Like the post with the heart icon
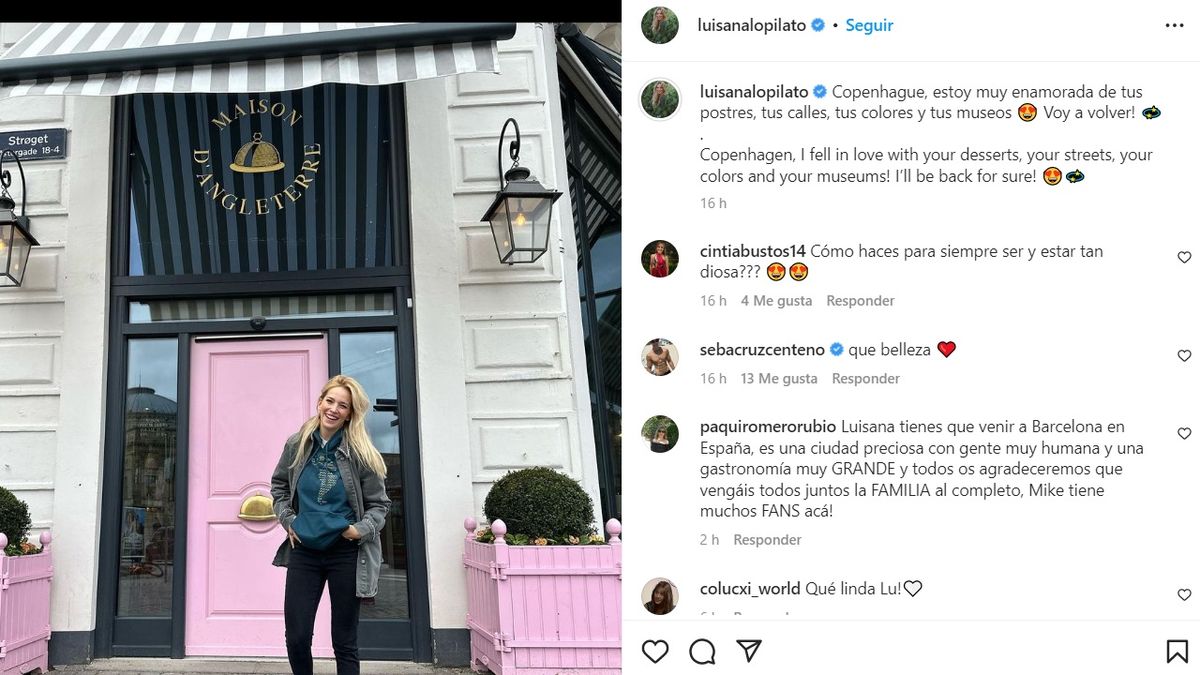This screenshot has width=1200, height=675. 655,652
